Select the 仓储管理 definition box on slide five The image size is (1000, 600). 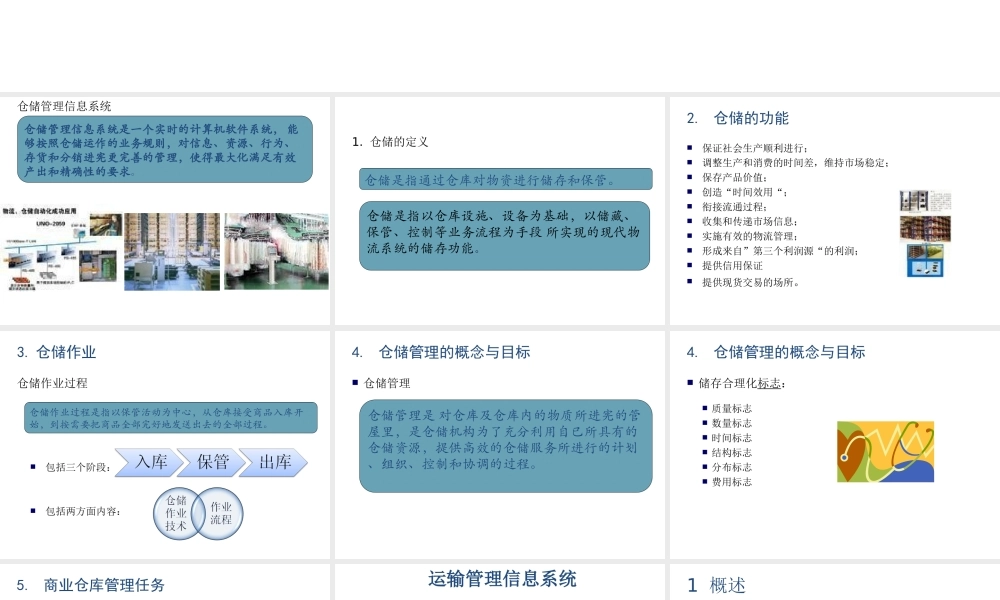[505, 445]
